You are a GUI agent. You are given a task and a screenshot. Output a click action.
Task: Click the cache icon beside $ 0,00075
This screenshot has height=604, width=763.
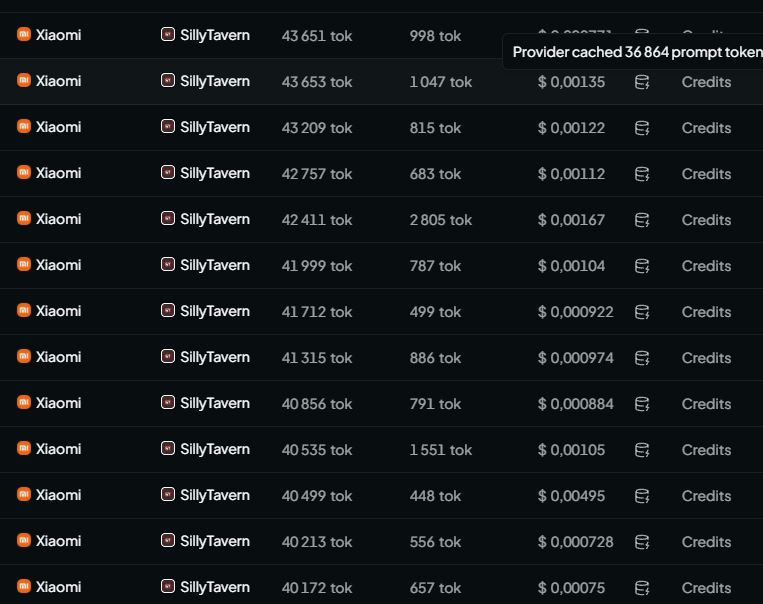[x=642, y=588]
